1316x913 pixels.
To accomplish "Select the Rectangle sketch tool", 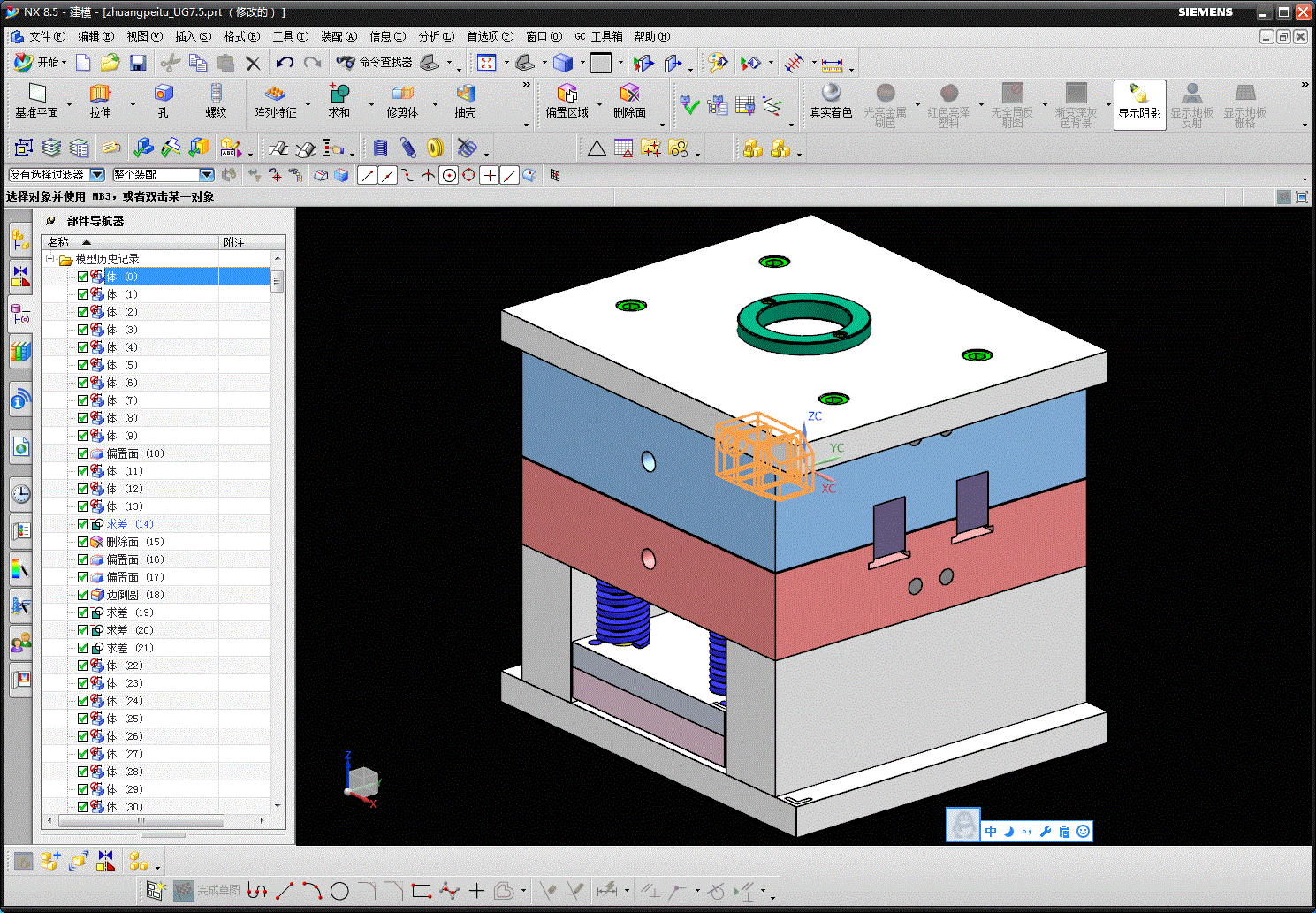I will point(422,891).
